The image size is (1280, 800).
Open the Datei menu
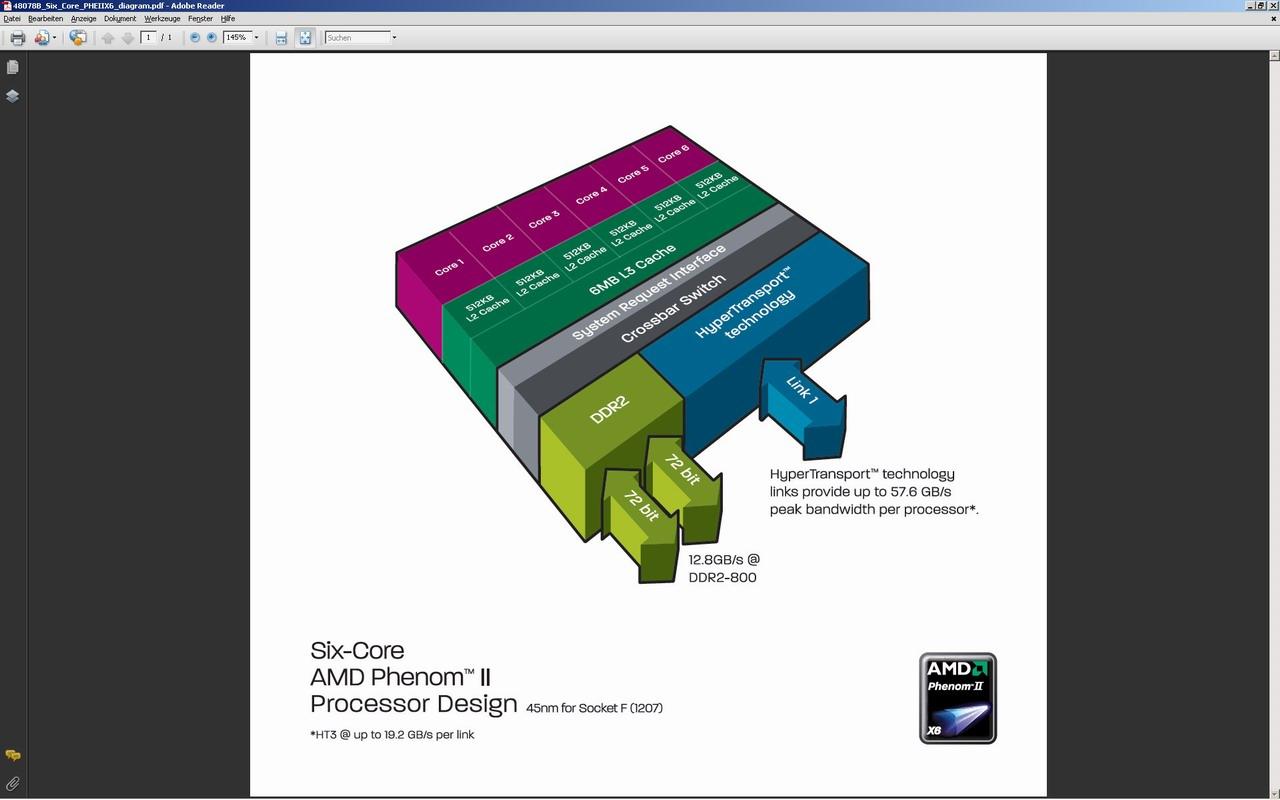[x=12, y=19]
